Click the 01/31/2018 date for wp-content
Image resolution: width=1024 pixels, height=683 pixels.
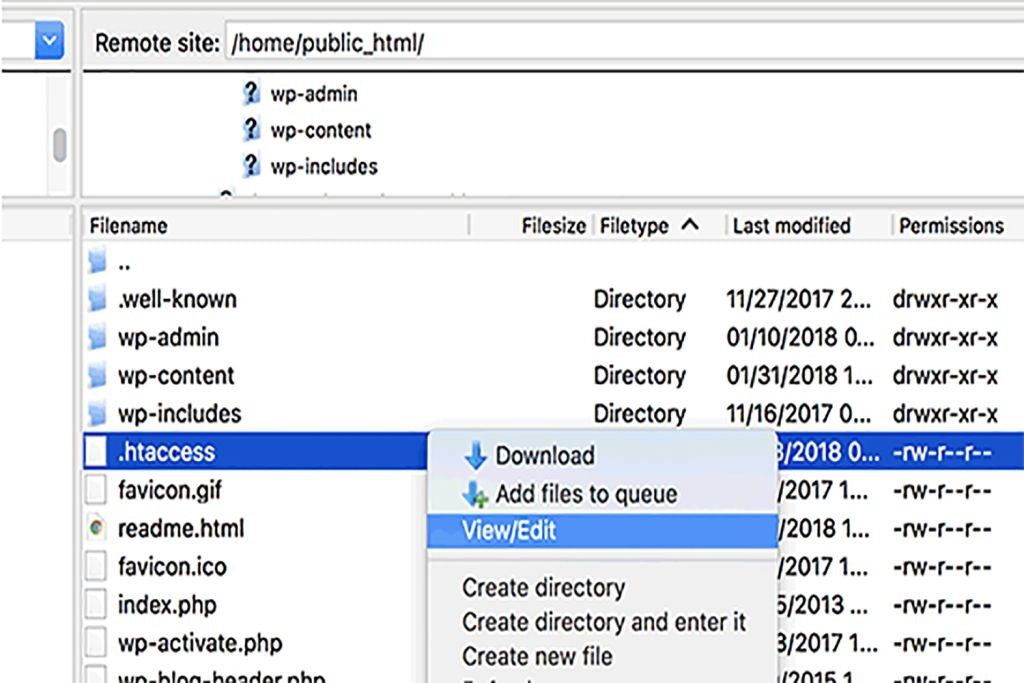(799, 375)
